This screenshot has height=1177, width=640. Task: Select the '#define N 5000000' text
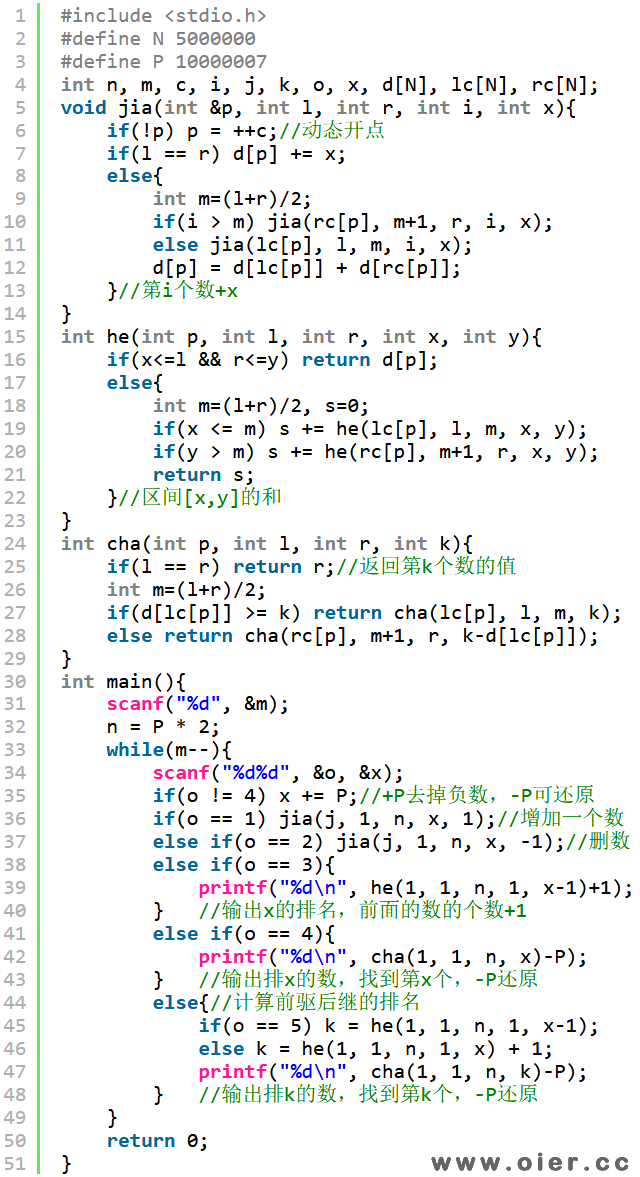pyautogui.click(x=158, y=38)
